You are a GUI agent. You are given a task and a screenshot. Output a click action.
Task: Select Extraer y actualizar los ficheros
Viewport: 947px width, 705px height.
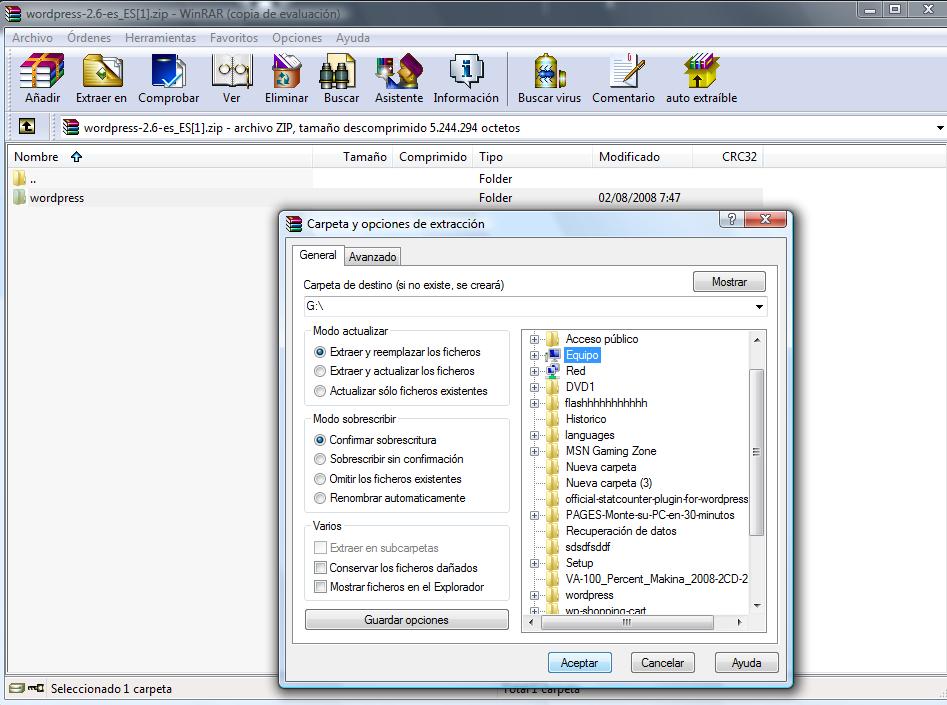pos(320,371)
